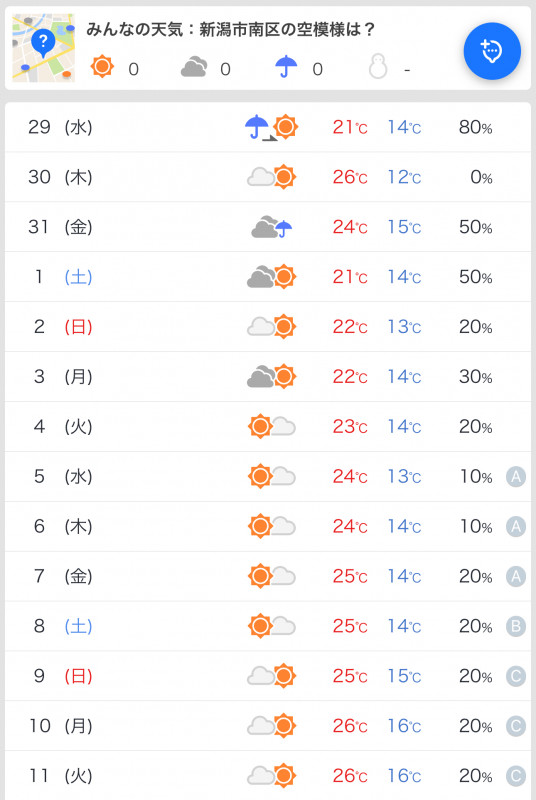Viewport: 536px width, 800px height.
Task: Click 80% rain chance on 29 (水)
Action: point(475,128)
